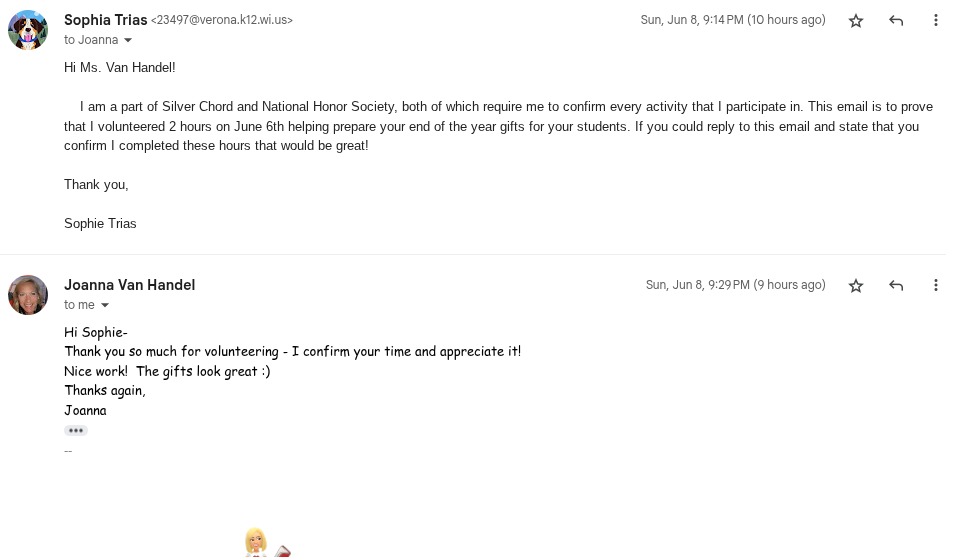Open more options for Joanna's message
Image resolution: width=961 pixels, height=557 pixels.
click(x=935, y=285)
